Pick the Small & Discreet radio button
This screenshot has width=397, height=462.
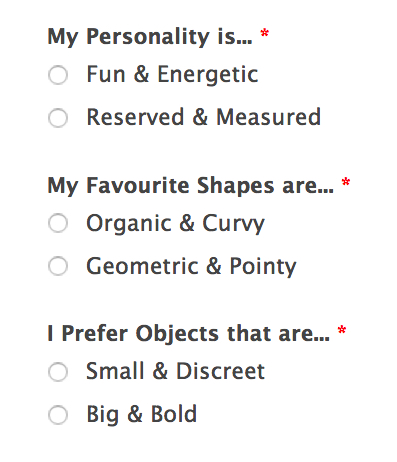[x=58, y=371]
